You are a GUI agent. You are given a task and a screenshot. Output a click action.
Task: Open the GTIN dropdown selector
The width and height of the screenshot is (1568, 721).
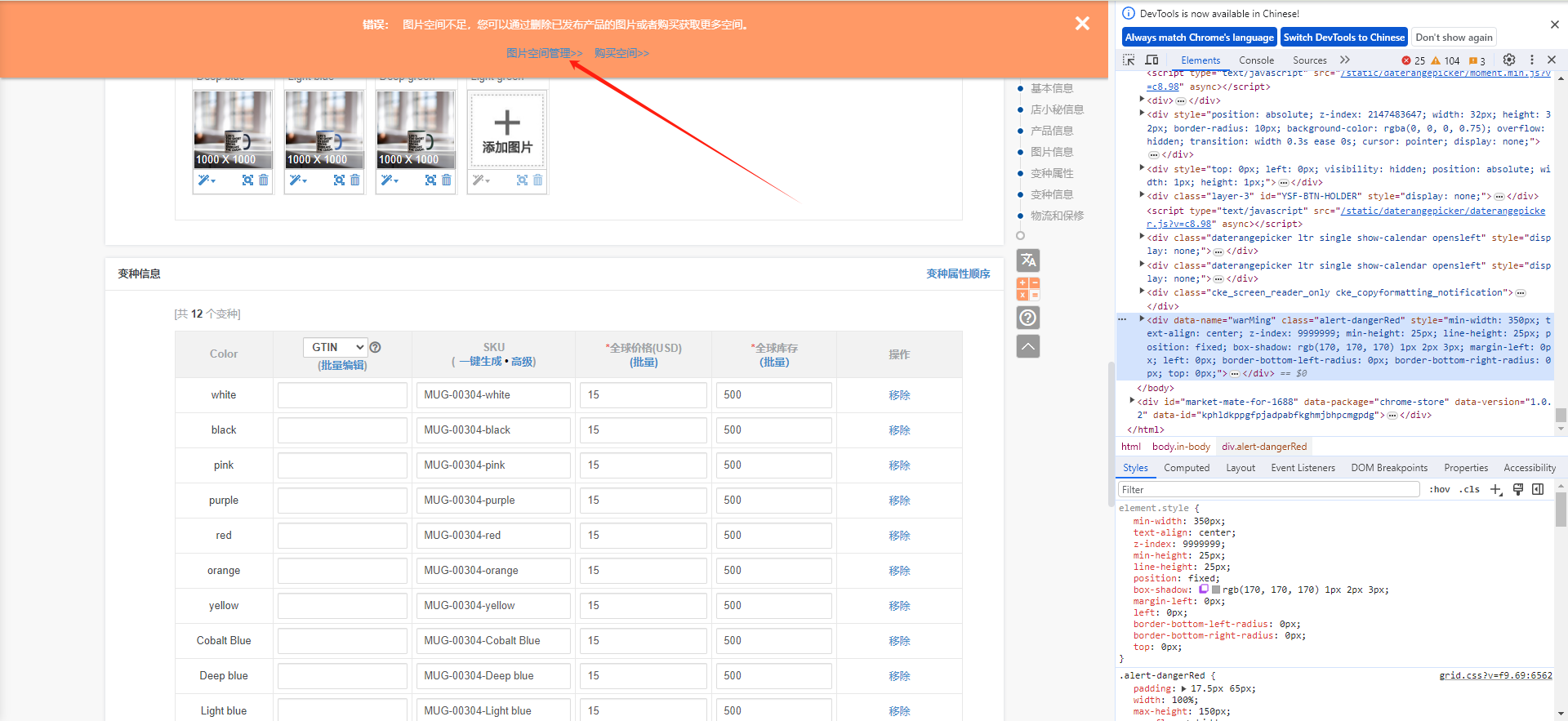click(x=335, y=347)
